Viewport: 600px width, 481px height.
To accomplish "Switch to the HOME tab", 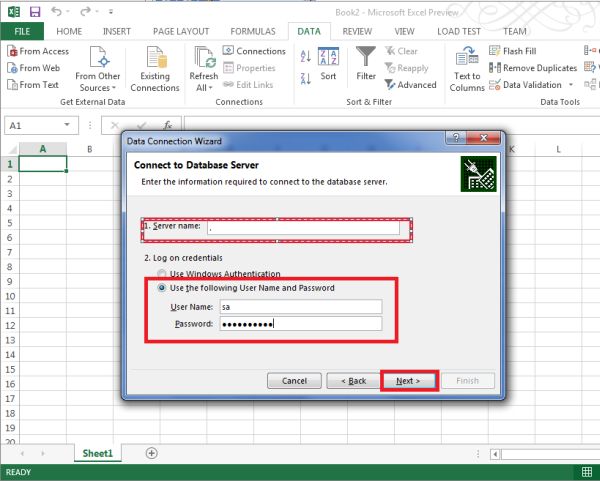I will [x=69, y=31].
